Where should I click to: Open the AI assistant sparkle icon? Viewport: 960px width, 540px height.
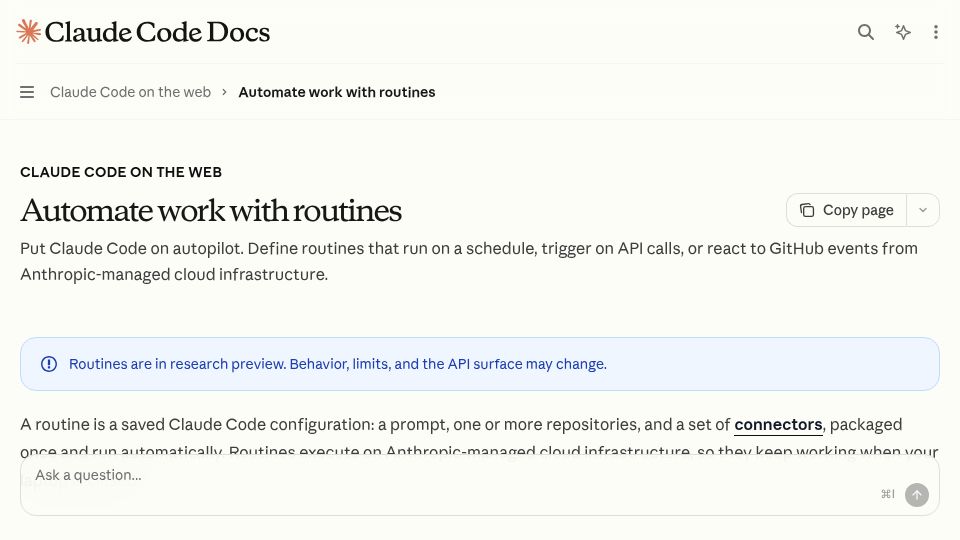[x=902, y=32]
